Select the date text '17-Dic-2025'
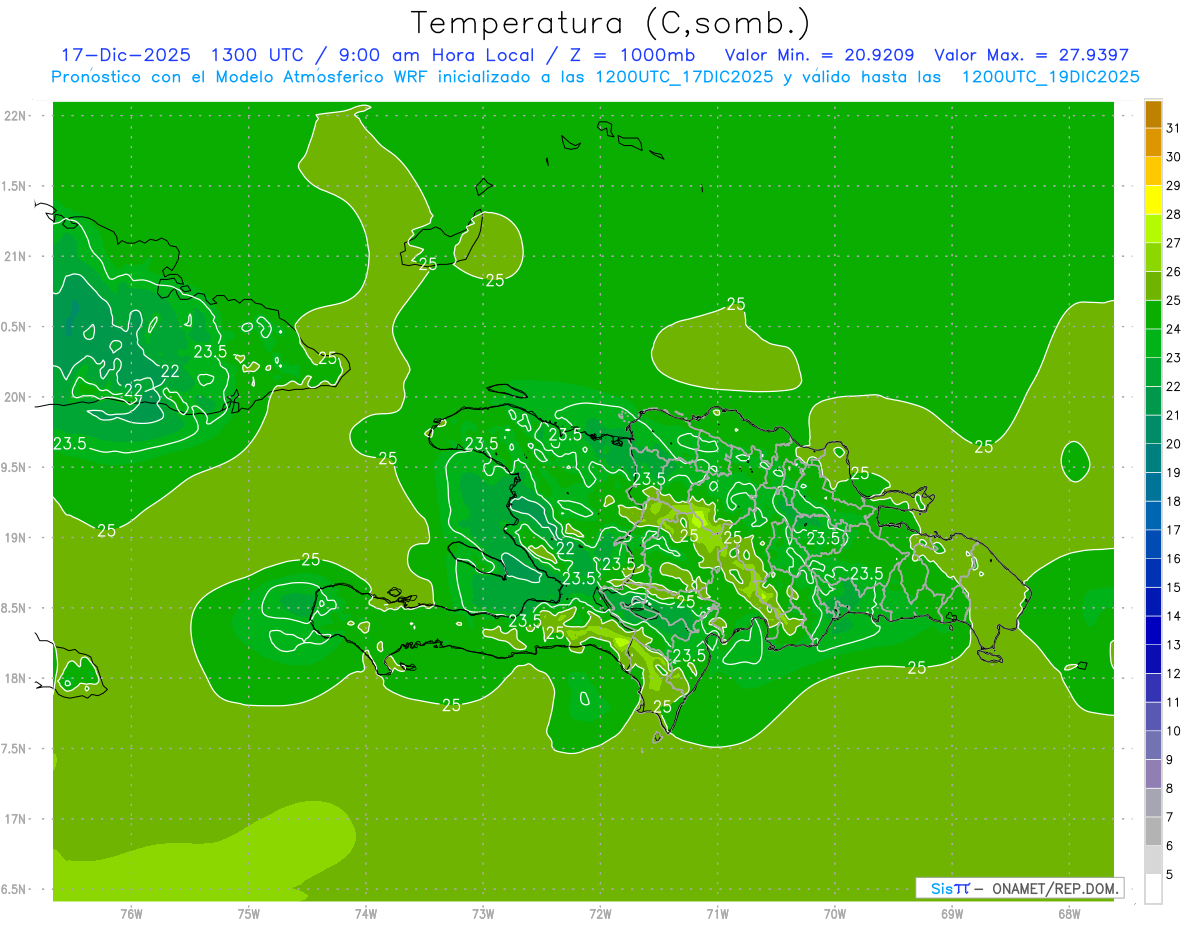The image size is (1200, 927). pyautogui.click(x=124, y=55)
